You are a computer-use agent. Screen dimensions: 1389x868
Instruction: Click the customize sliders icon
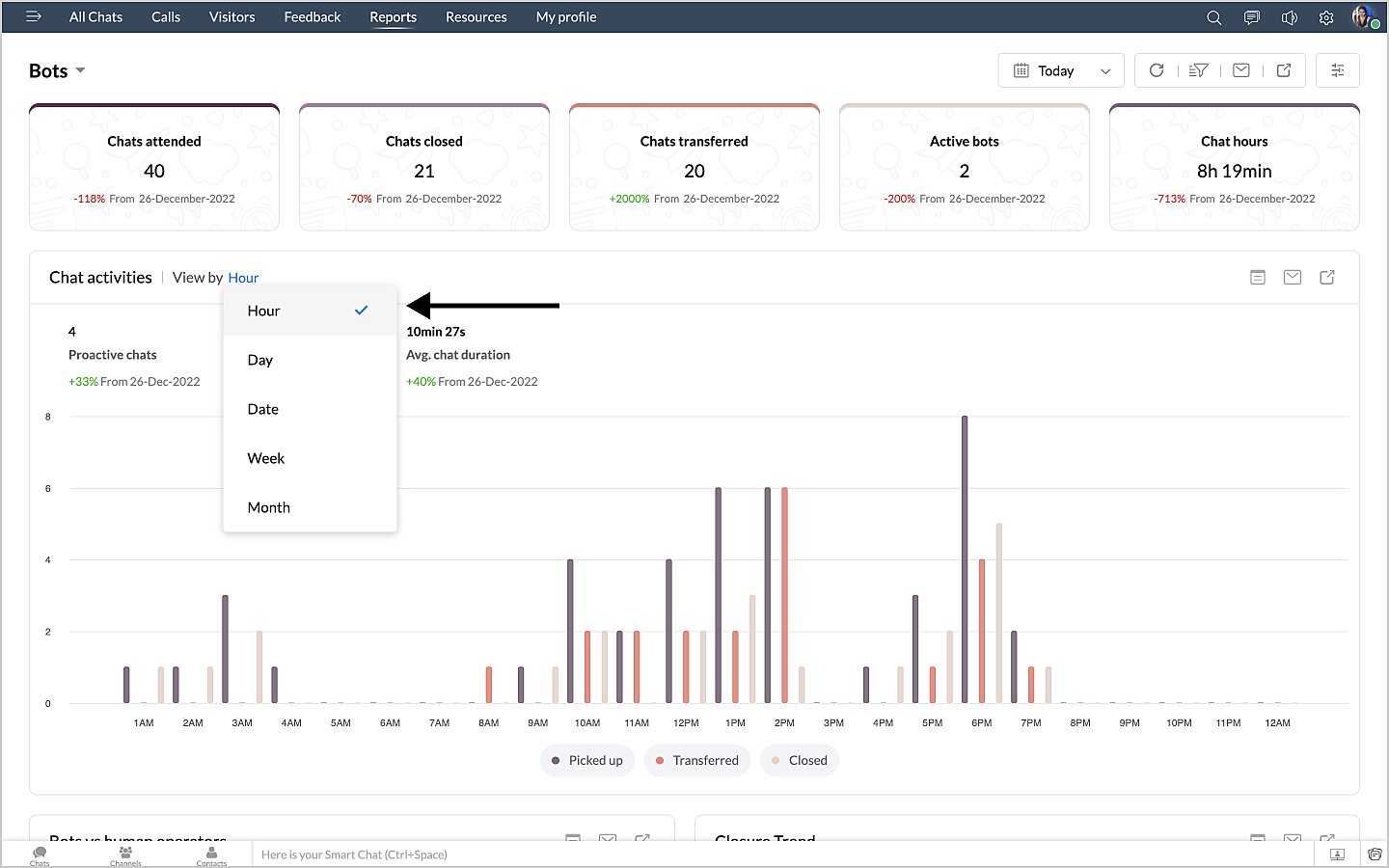(1337, 70)
